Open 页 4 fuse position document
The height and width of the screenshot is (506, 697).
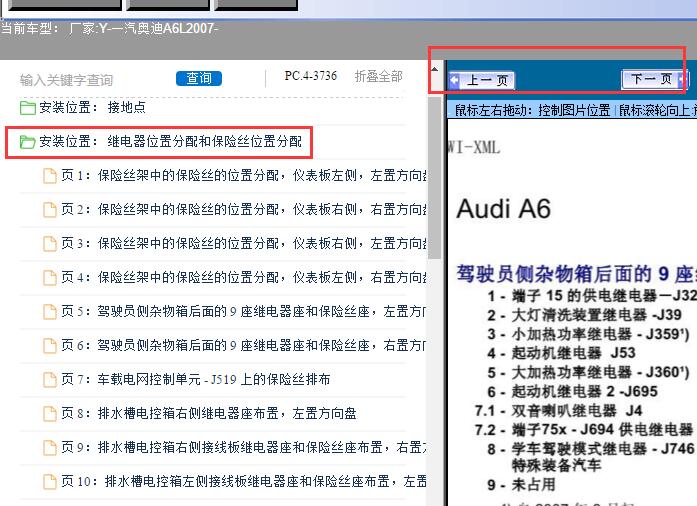point(244,277)
